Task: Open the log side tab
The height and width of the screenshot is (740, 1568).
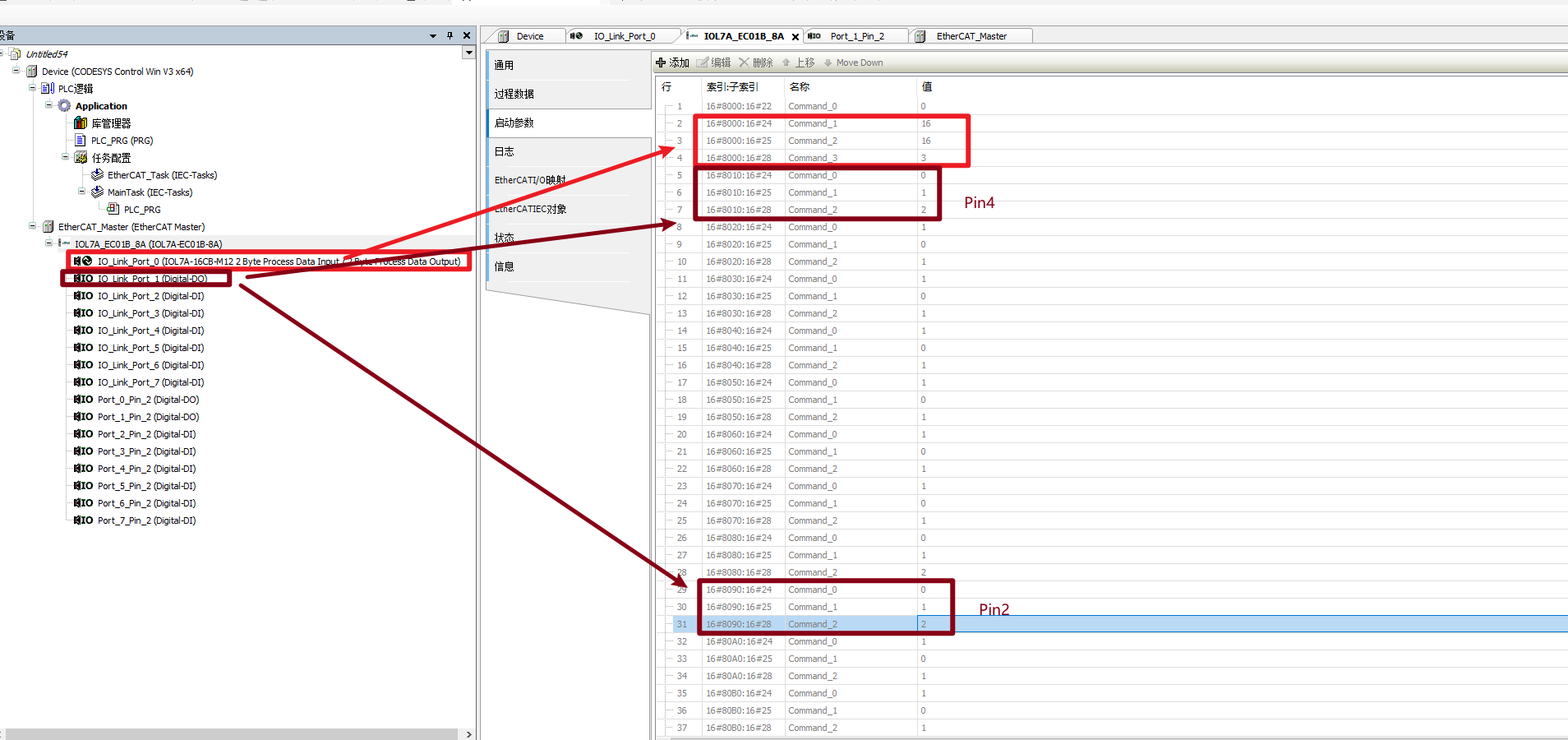Action: pos(569,151)
